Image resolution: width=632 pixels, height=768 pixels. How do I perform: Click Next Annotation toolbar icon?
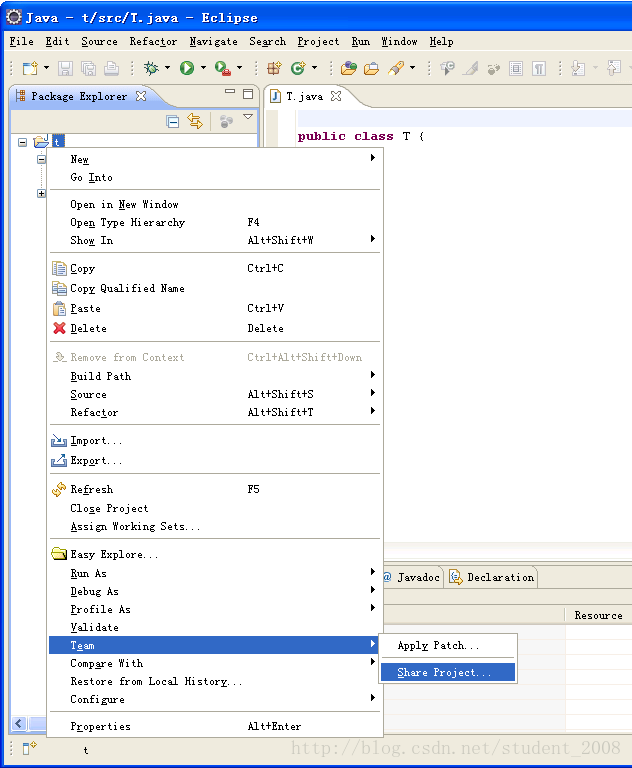pos(578,68)
